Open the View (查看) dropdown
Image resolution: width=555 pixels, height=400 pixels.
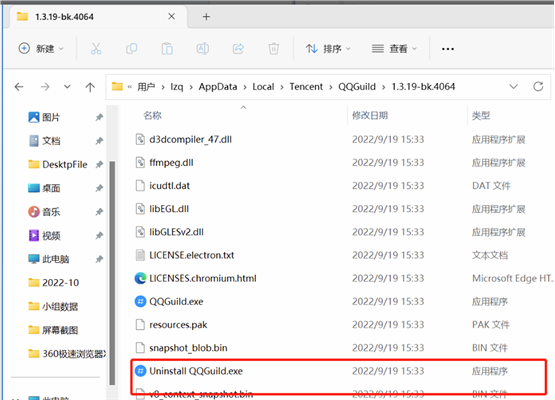coord(394,48)
